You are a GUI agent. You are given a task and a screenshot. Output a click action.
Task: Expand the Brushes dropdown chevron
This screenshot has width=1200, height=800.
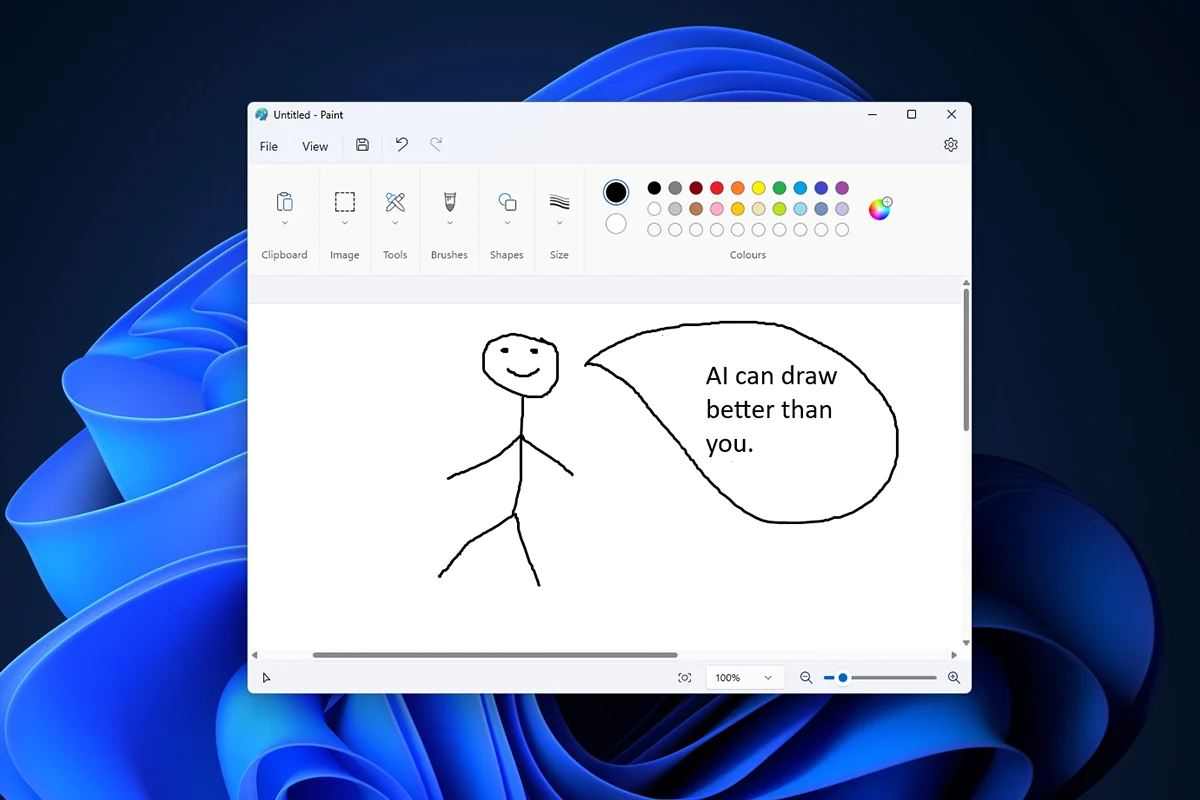coord(450,223)
